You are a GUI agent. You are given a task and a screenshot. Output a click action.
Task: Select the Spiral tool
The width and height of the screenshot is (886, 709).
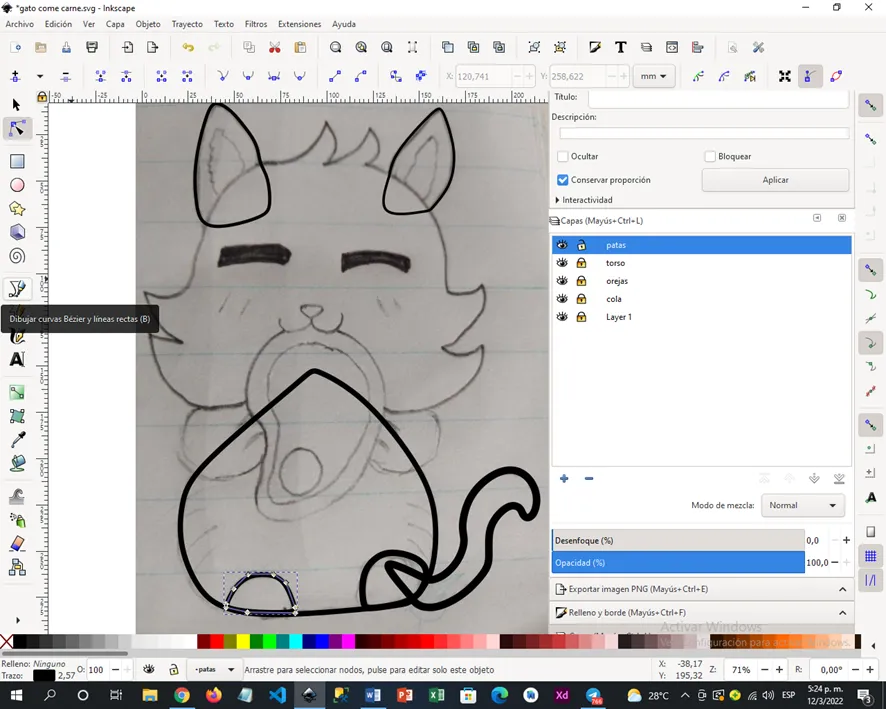click(x=17, y=256)
